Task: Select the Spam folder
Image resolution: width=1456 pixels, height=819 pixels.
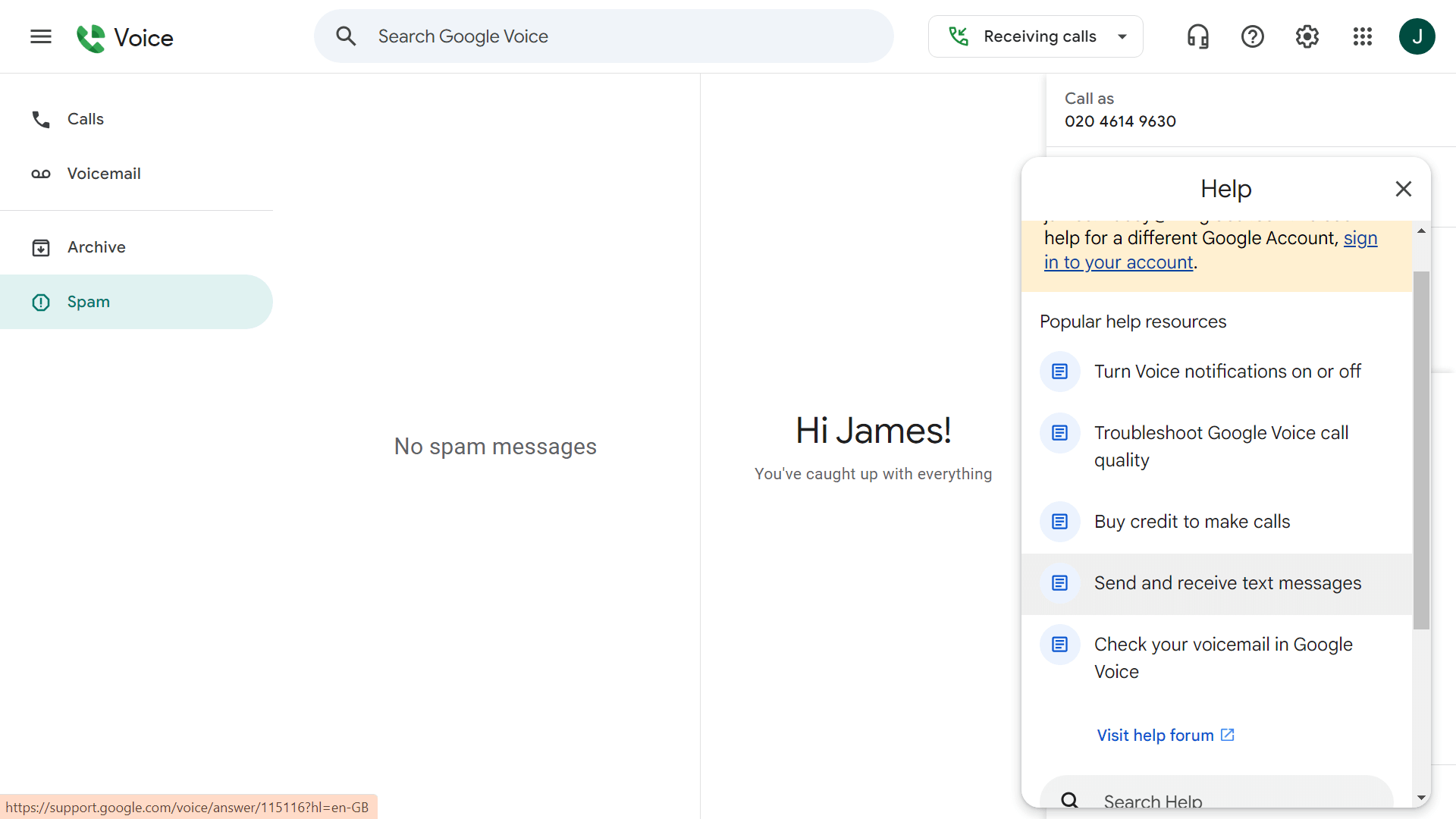Action: coord(89,301)
